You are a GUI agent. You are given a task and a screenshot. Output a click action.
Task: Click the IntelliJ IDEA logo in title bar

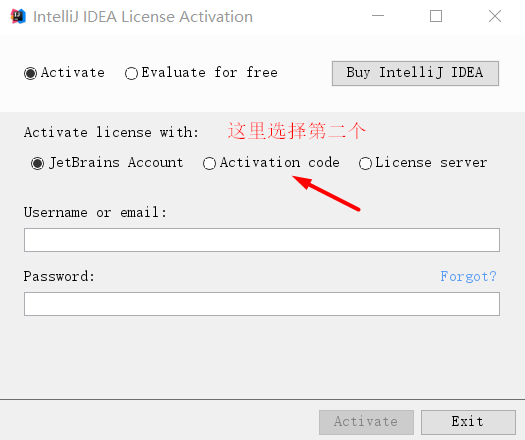(18, 16)
